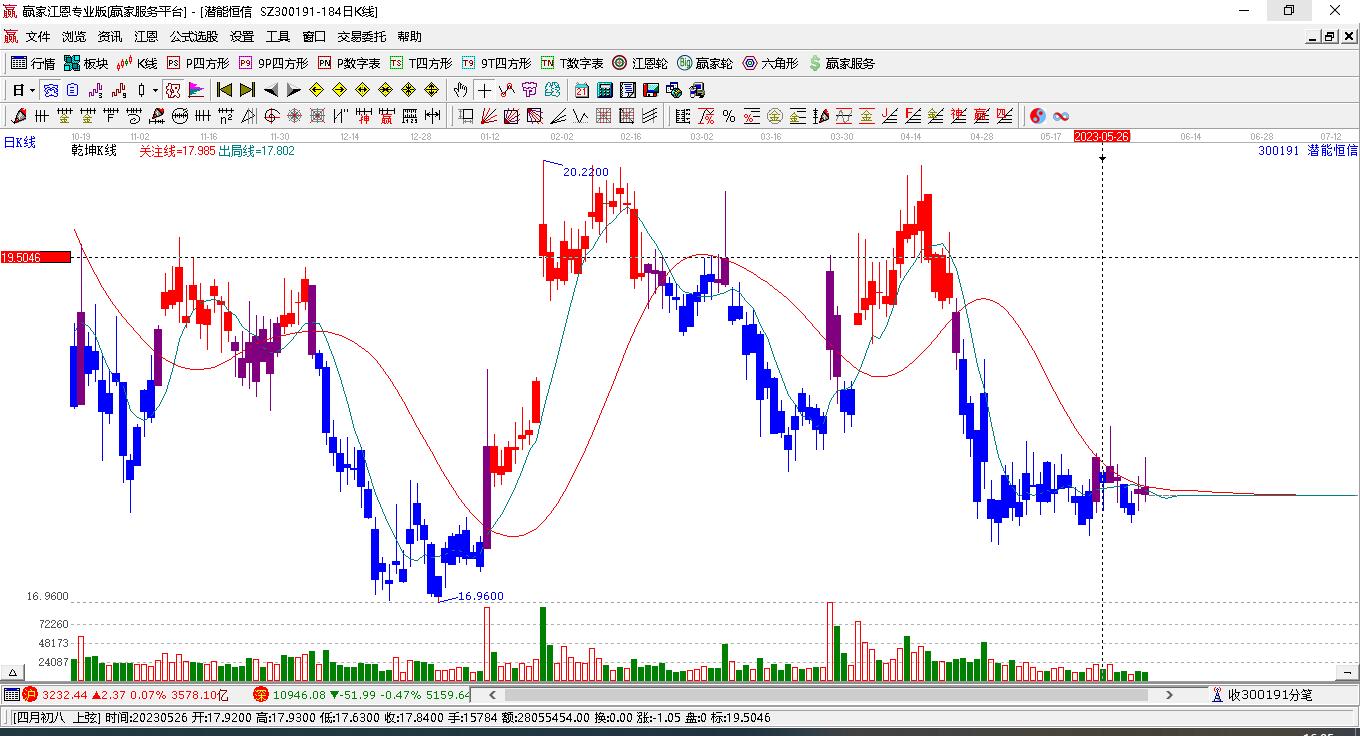Expand the candlestick style dropdown arrow
The height and width of the screenshot is (736, 1360).
155,90
